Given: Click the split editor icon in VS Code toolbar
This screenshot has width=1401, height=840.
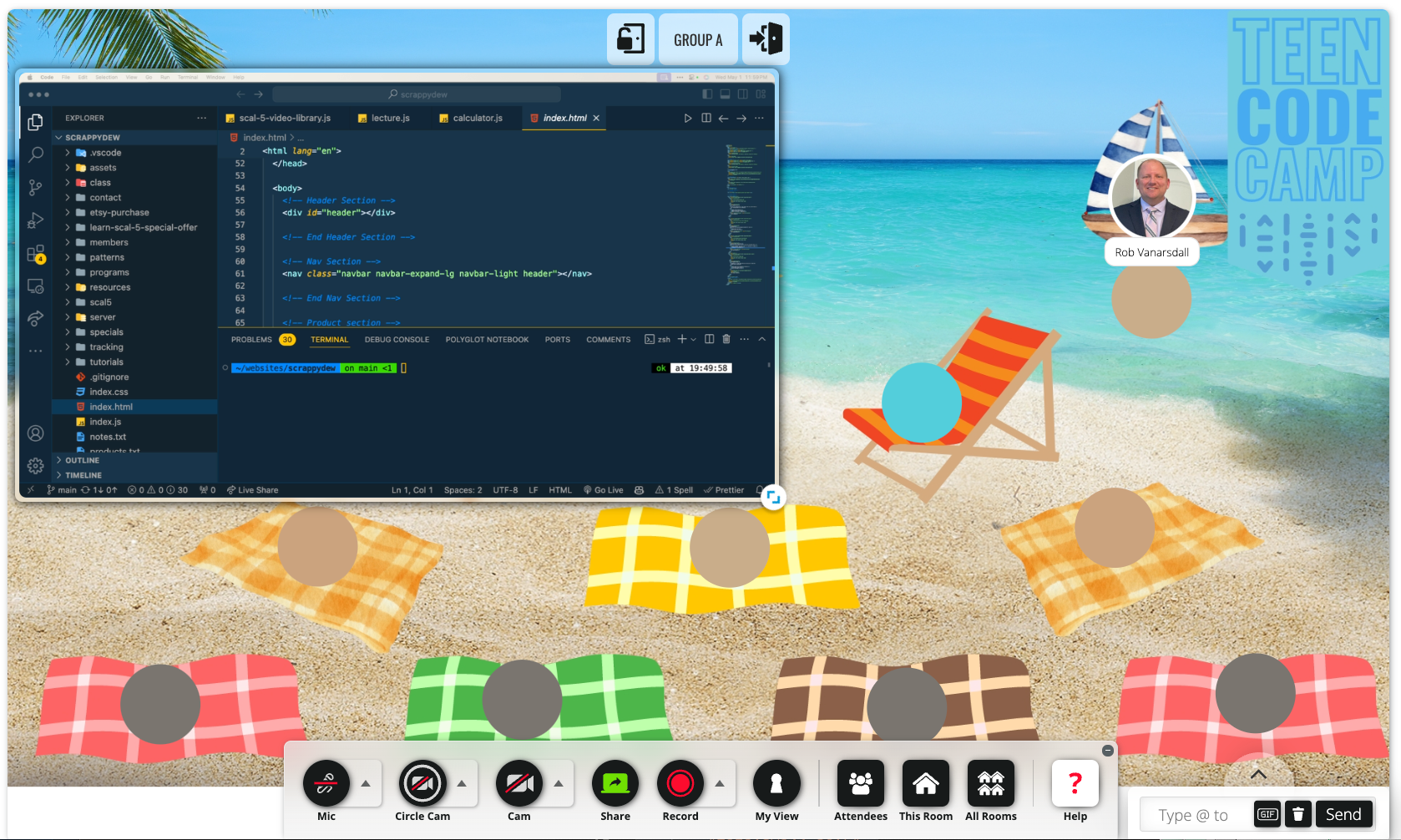Looking at the screenshot, I should click(x=706, y=119).
